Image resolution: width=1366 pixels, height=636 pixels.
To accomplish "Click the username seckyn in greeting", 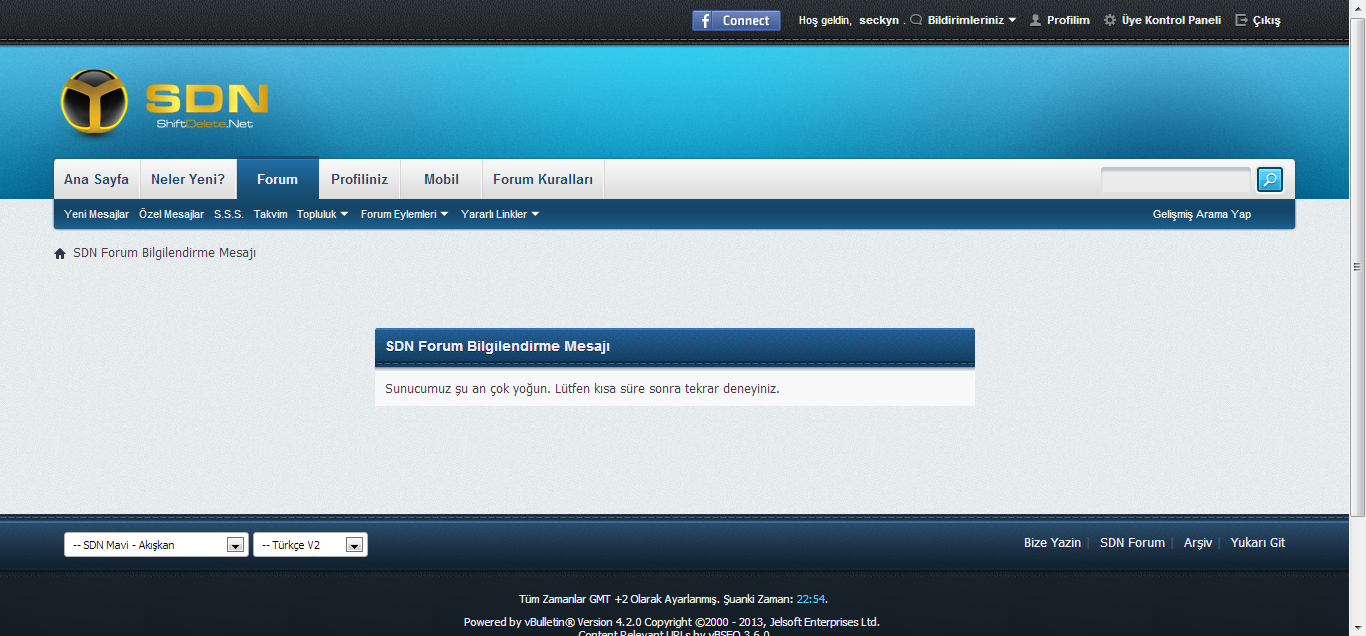I will pyautogui.click(x=879, y=20).
